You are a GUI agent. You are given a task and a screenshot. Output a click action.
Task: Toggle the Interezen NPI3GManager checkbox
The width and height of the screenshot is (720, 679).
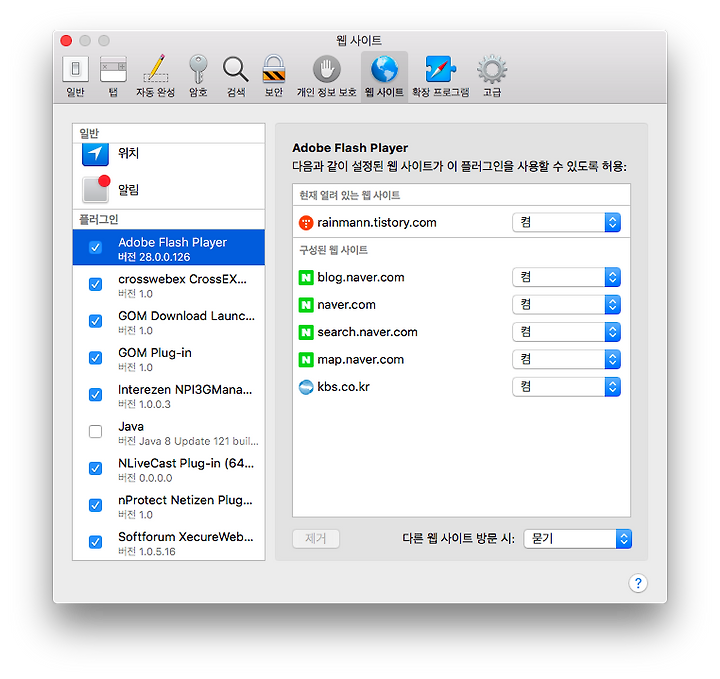click(x=96, y=395)
